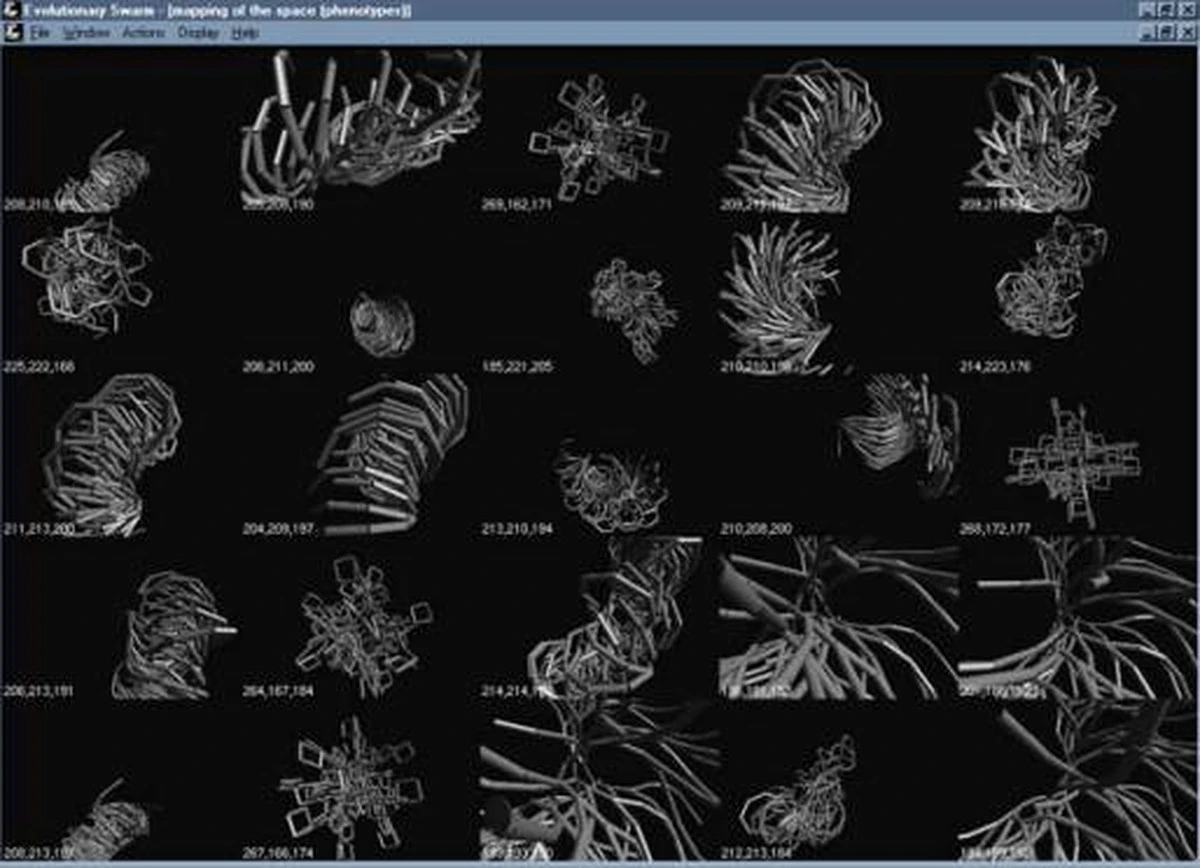Restore the inner document window
This screenshot has height=868, width=1200.
pyautogui.click(x=1166, y=33)
